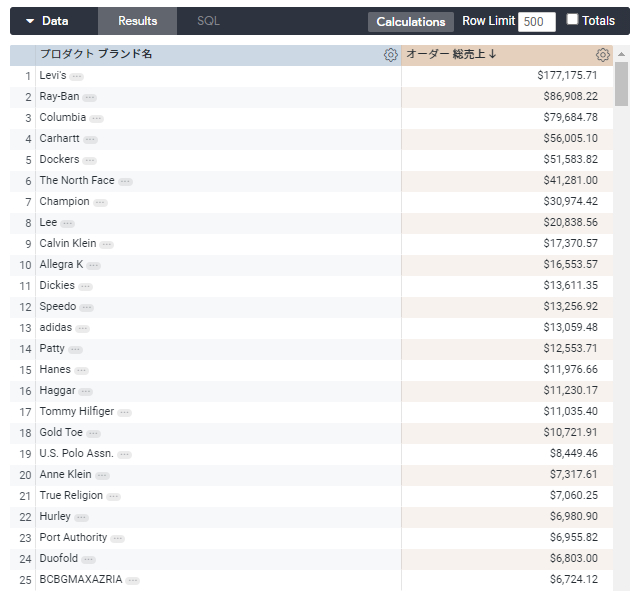Click row number 10

[x=25, y=265]
